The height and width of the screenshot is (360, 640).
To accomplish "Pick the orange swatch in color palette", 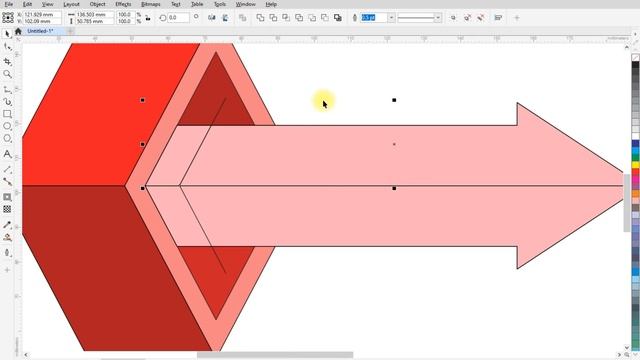I will click(x=636, y=193).
